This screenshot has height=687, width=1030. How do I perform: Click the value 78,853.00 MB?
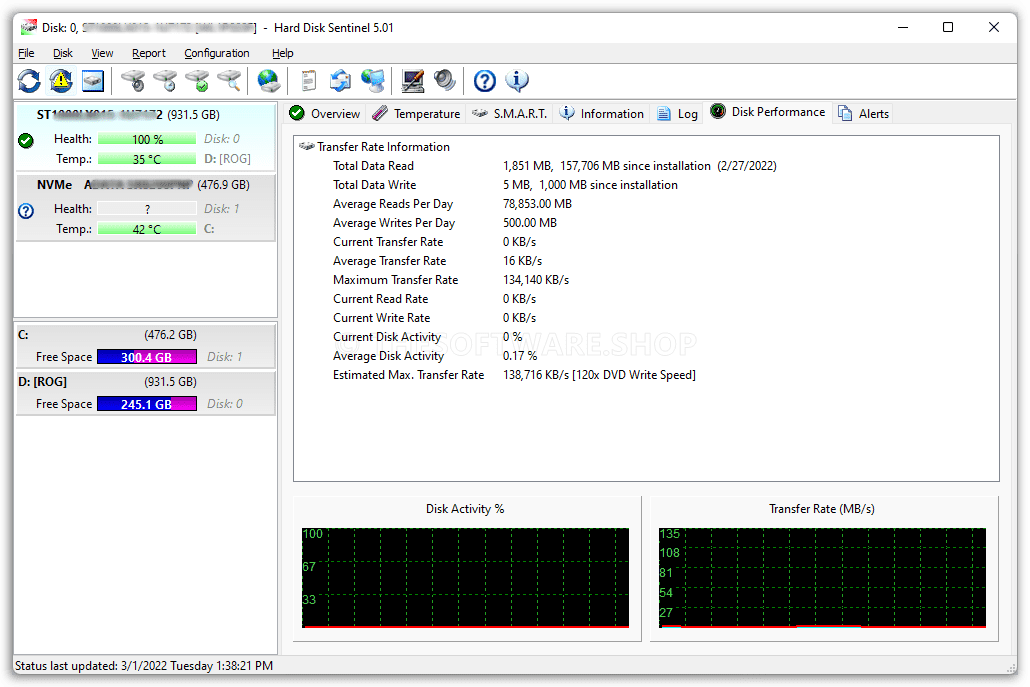(537, 204)
